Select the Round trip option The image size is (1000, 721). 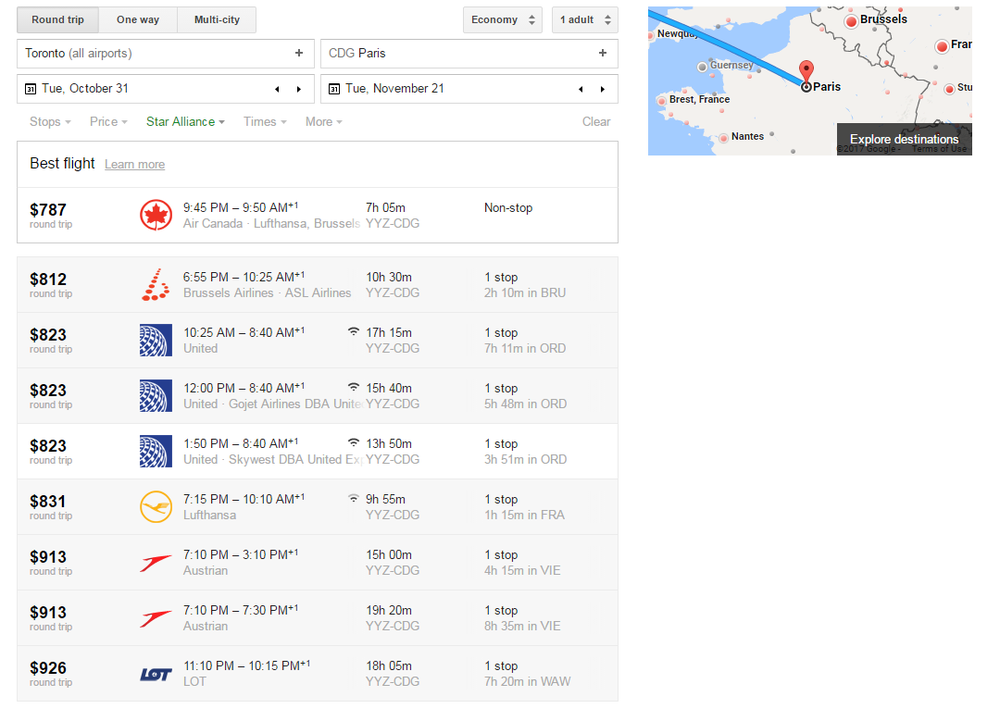(57, 18)
